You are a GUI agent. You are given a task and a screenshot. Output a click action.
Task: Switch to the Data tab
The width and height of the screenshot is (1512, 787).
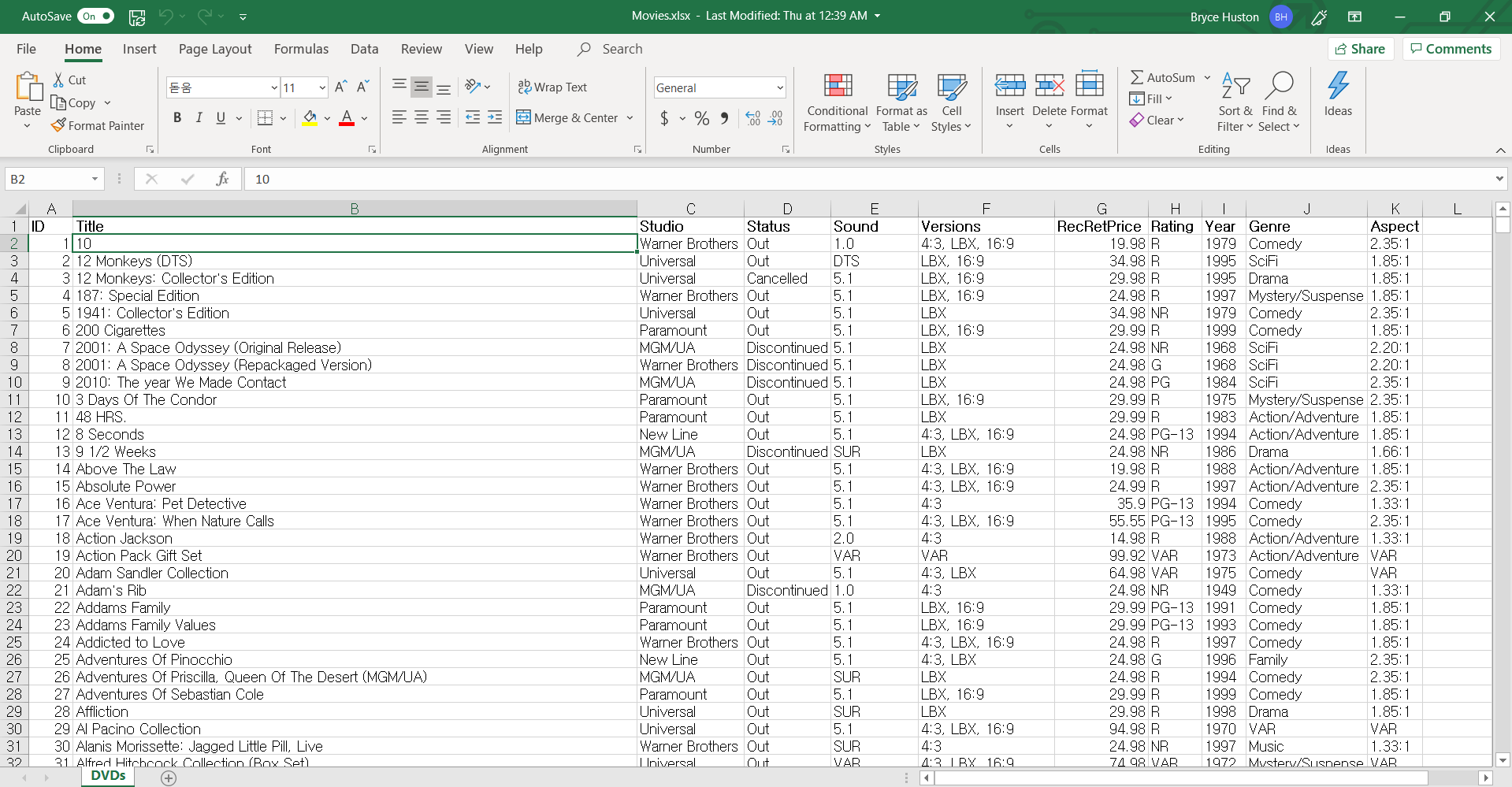(364, 49)
